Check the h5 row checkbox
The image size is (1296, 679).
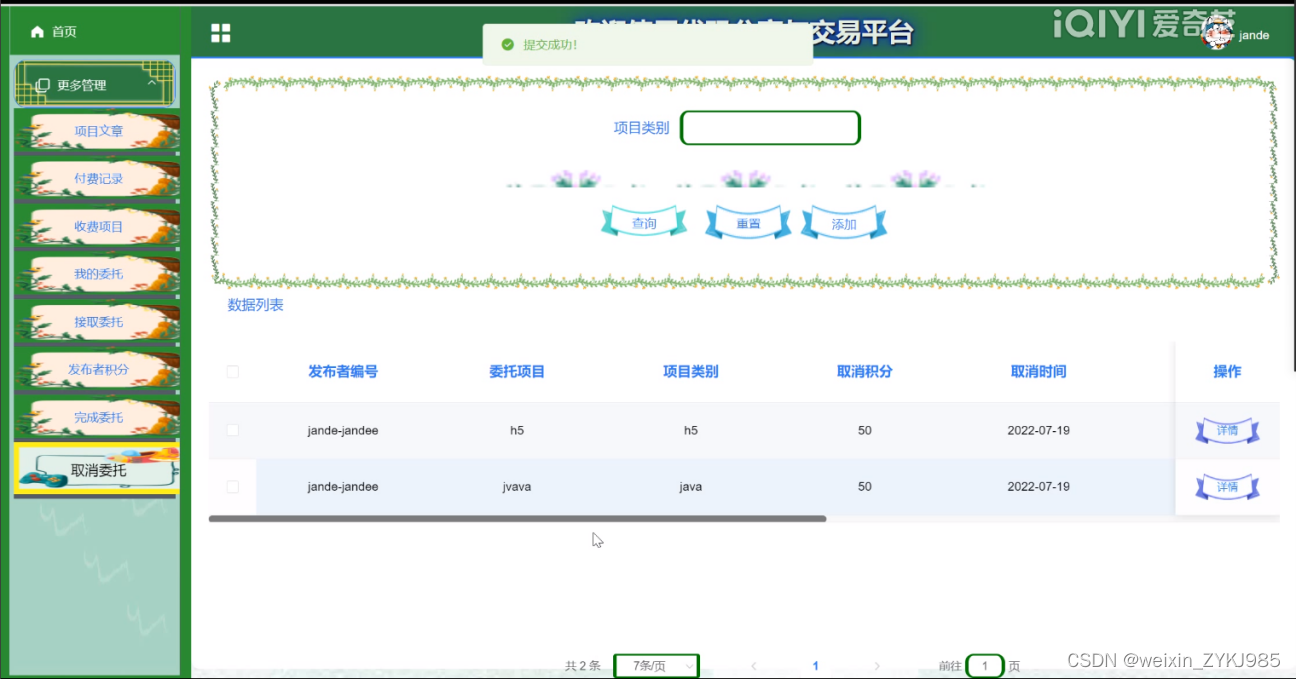(x=233, y=430)
